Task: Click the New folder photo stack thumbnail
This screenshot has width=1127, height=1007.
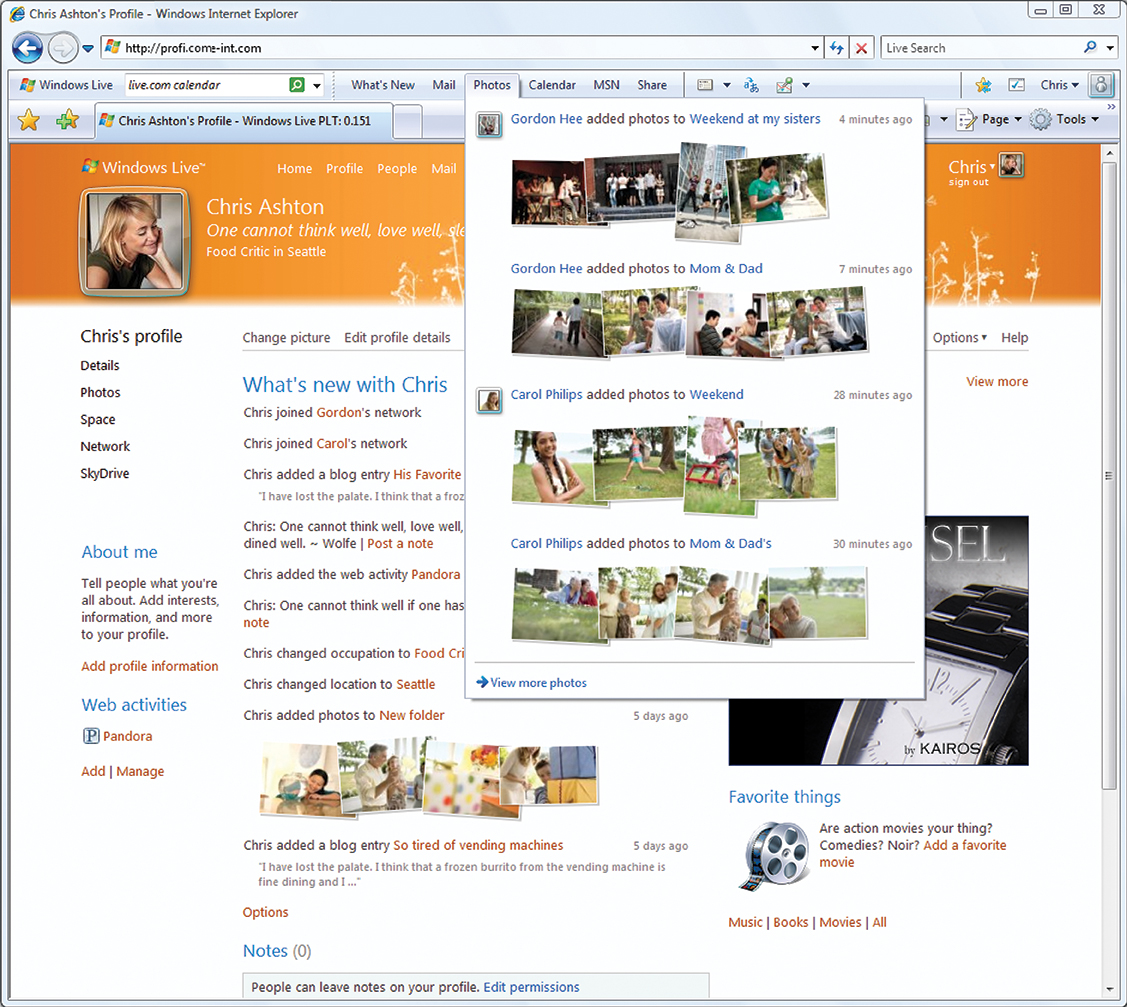Action: 429,778
